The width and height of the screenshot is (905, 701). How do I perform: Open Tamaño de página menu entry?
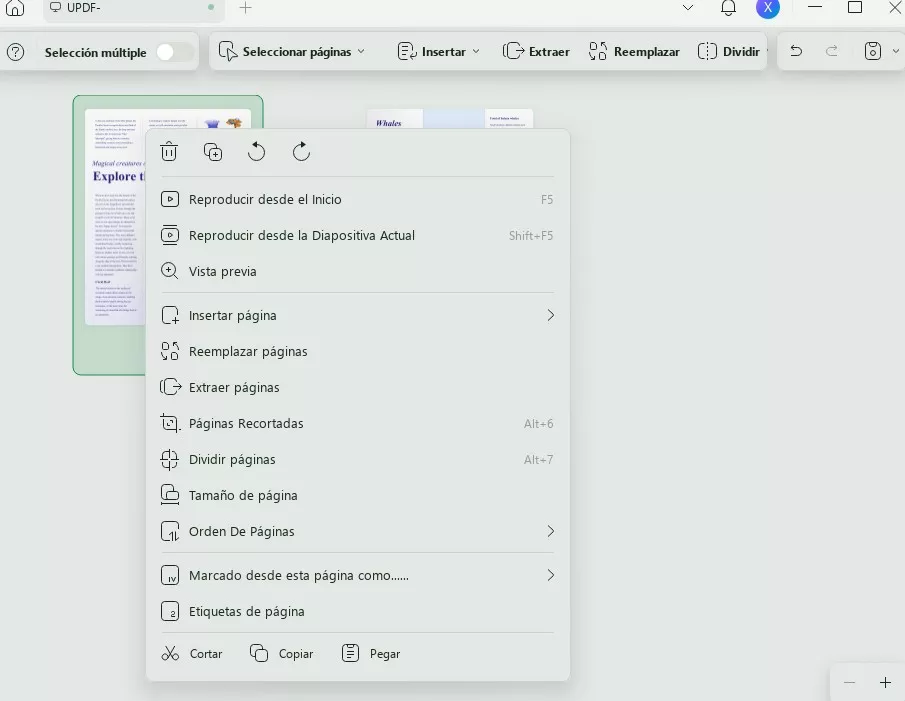[357, 495]
